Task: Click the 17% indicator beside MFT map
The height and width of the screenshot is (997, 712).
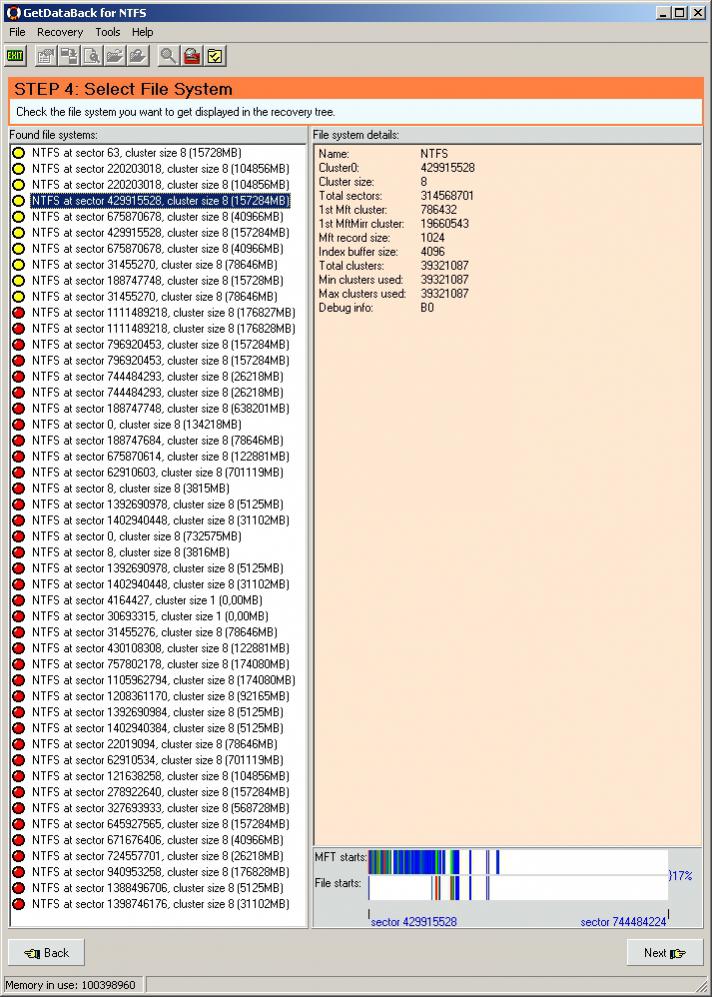Action: coord(681,876)
